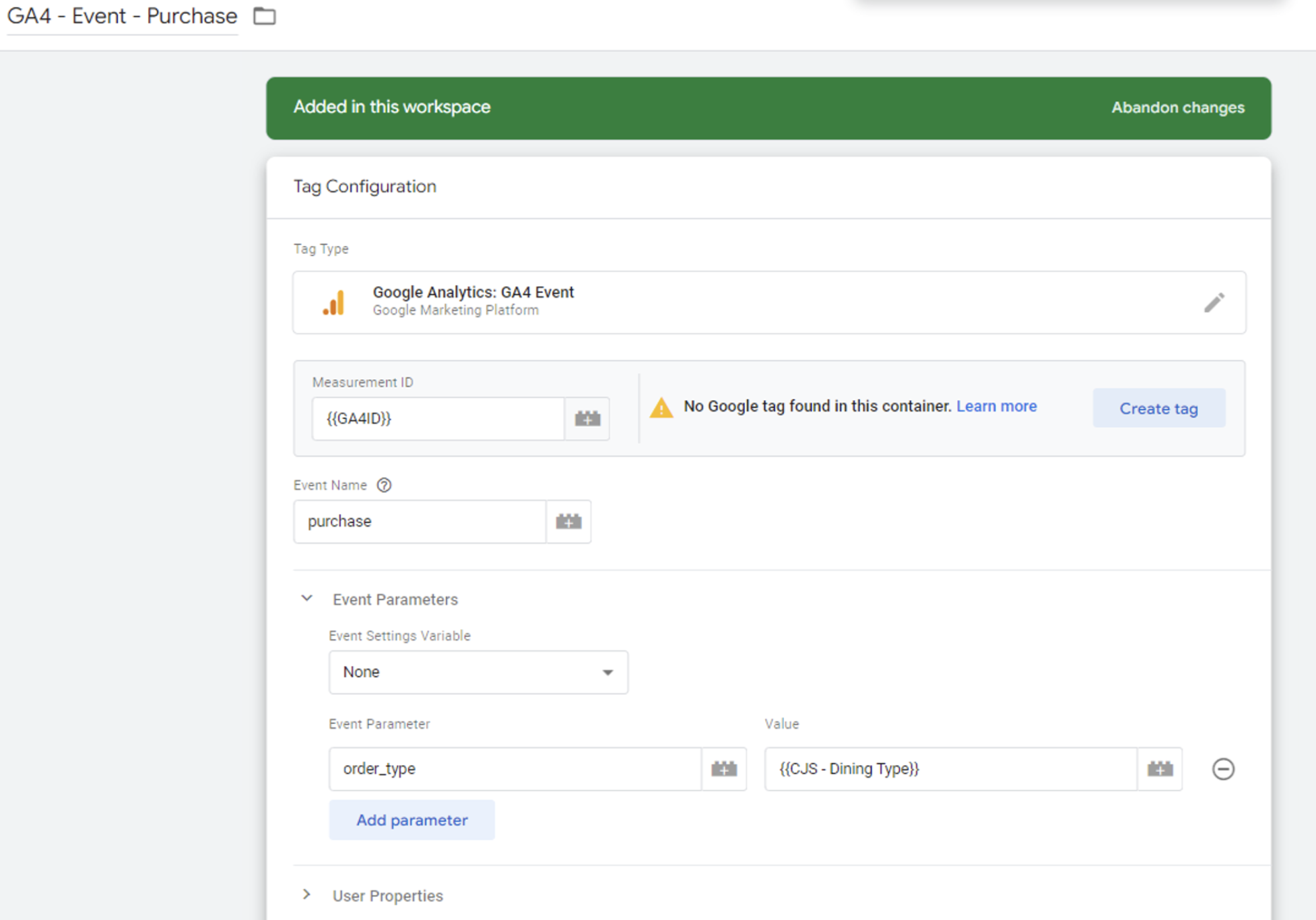Open the Event Settings Variable dropdown
The width and height of the screenshot is (1316, 920).
click(478, 672)
